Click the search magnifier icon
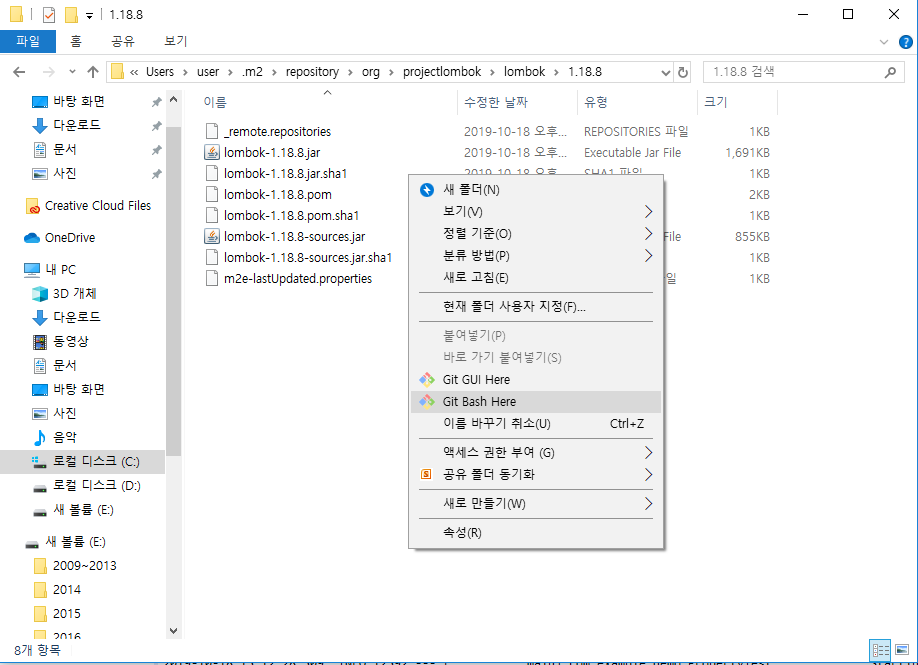 pos(890,72)
